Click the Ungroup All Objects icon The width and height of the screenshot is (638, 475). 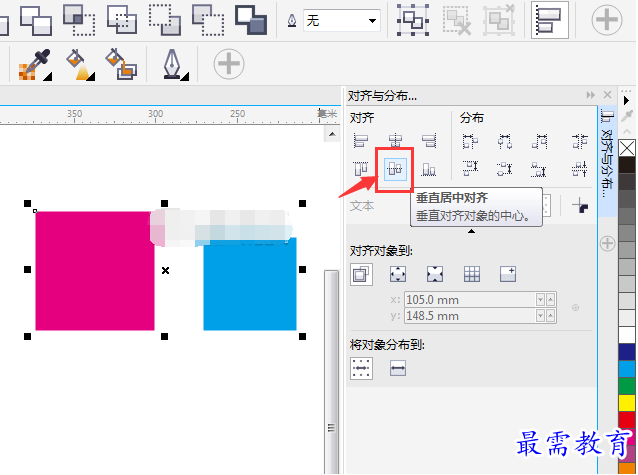coord(499,20)
